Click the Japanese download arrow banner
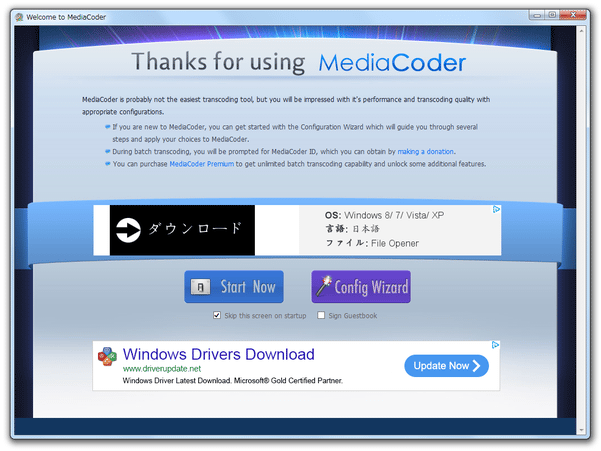The image size is (601, 451). pyautogui.click(x=182, y=230)
